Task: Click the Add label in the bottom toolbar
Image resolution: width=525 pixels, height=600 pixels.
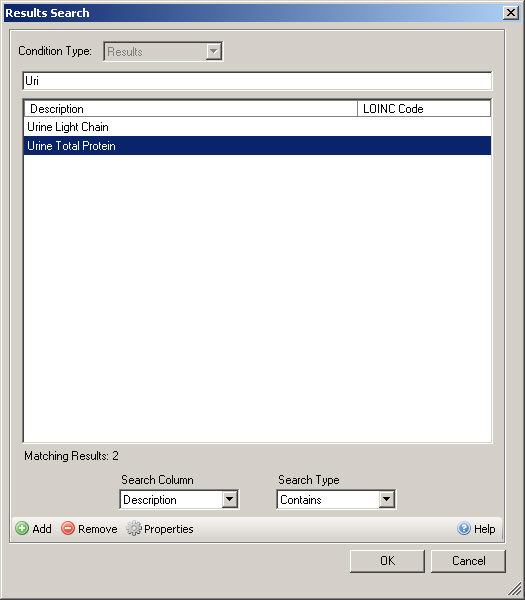Action: click(x=42, y=529)
